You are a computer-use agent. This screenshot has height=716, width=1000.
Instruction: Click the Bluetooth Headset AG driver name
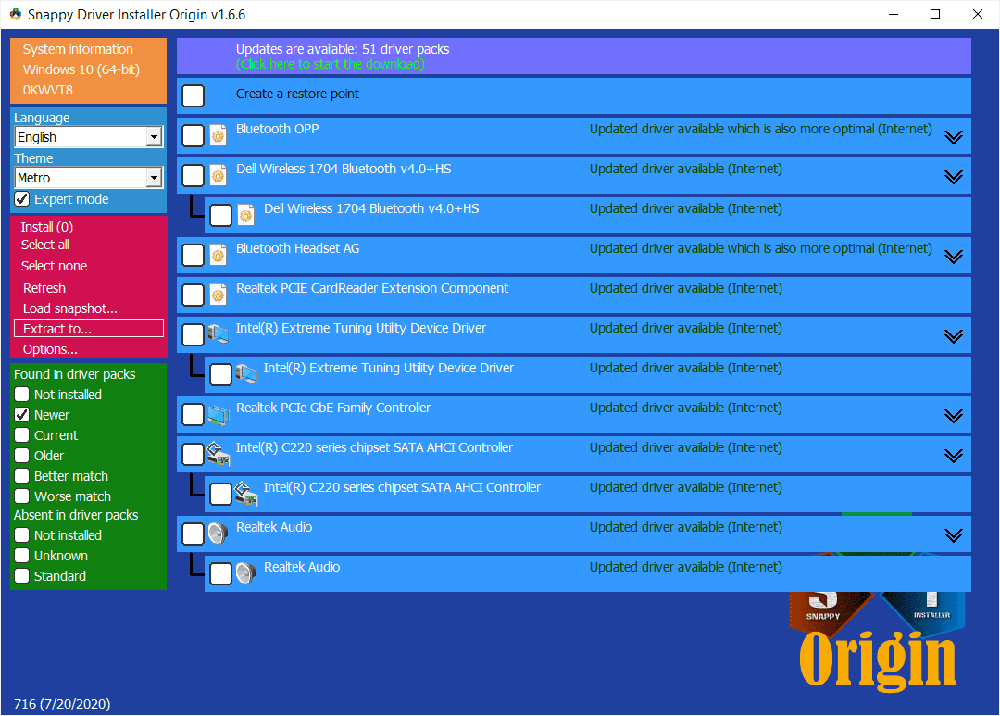297,249
